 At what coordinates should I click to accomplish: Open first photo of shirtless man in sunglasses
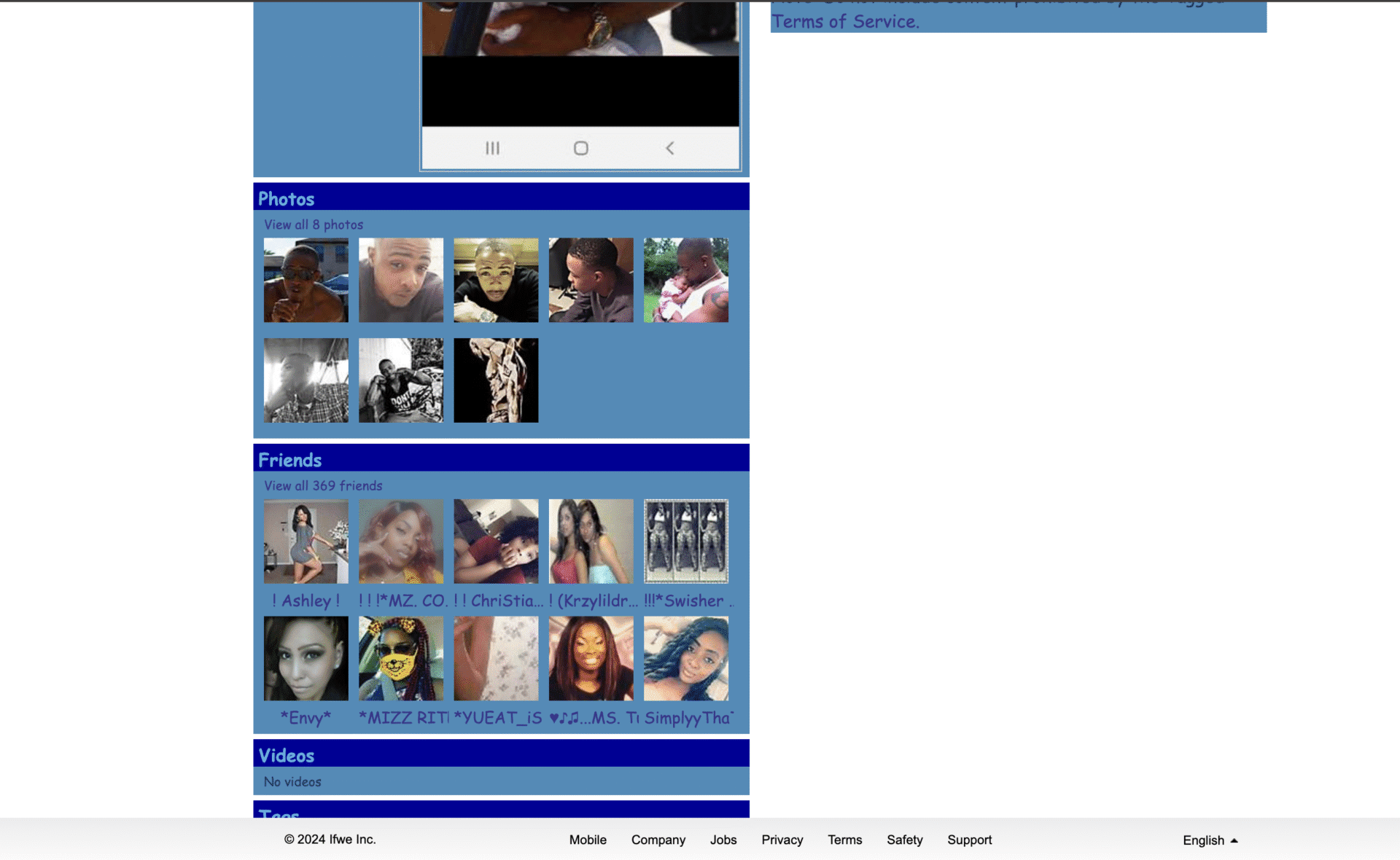point(306,280)
